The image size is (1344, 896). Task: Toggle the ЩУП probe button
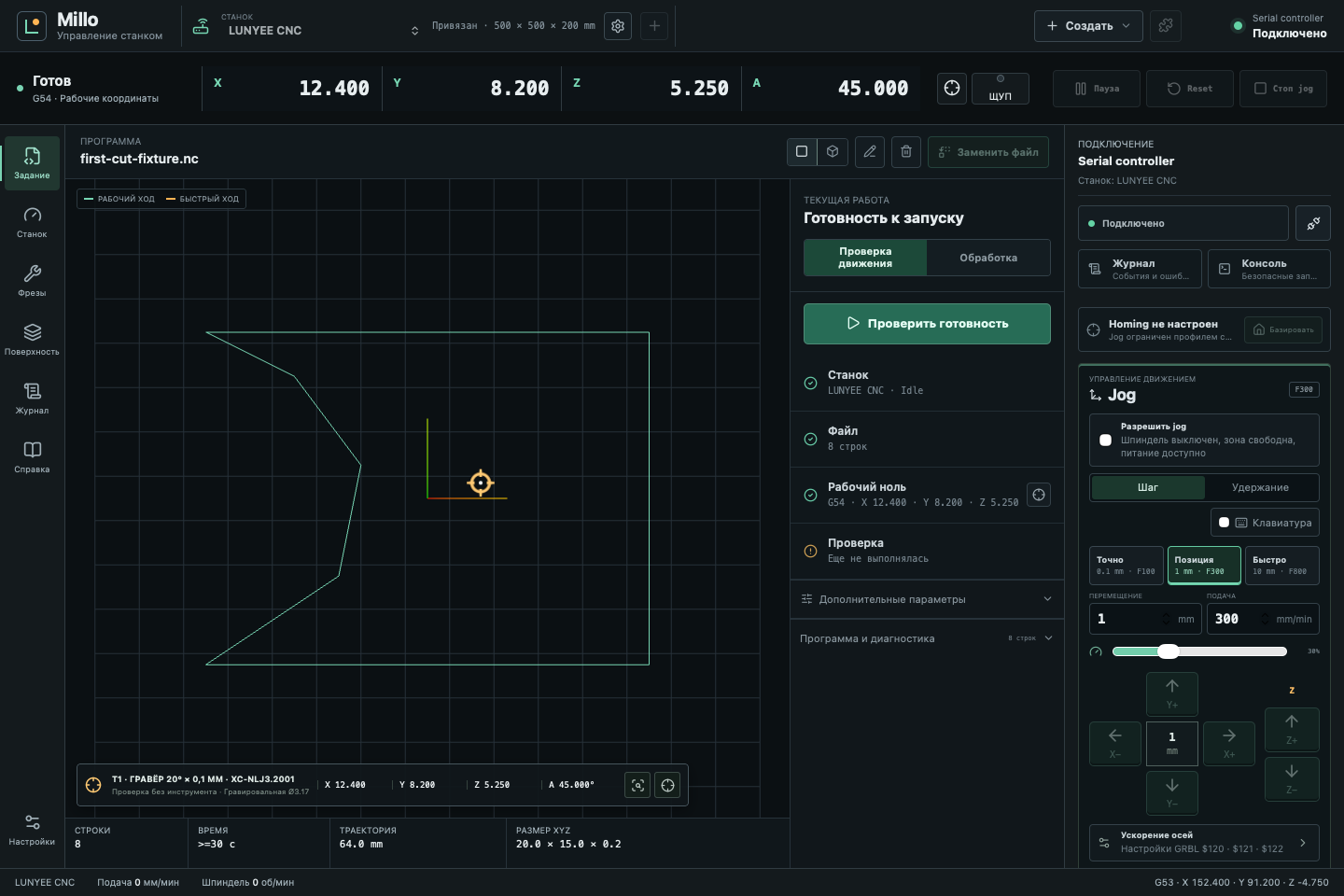click(1001, 89)
